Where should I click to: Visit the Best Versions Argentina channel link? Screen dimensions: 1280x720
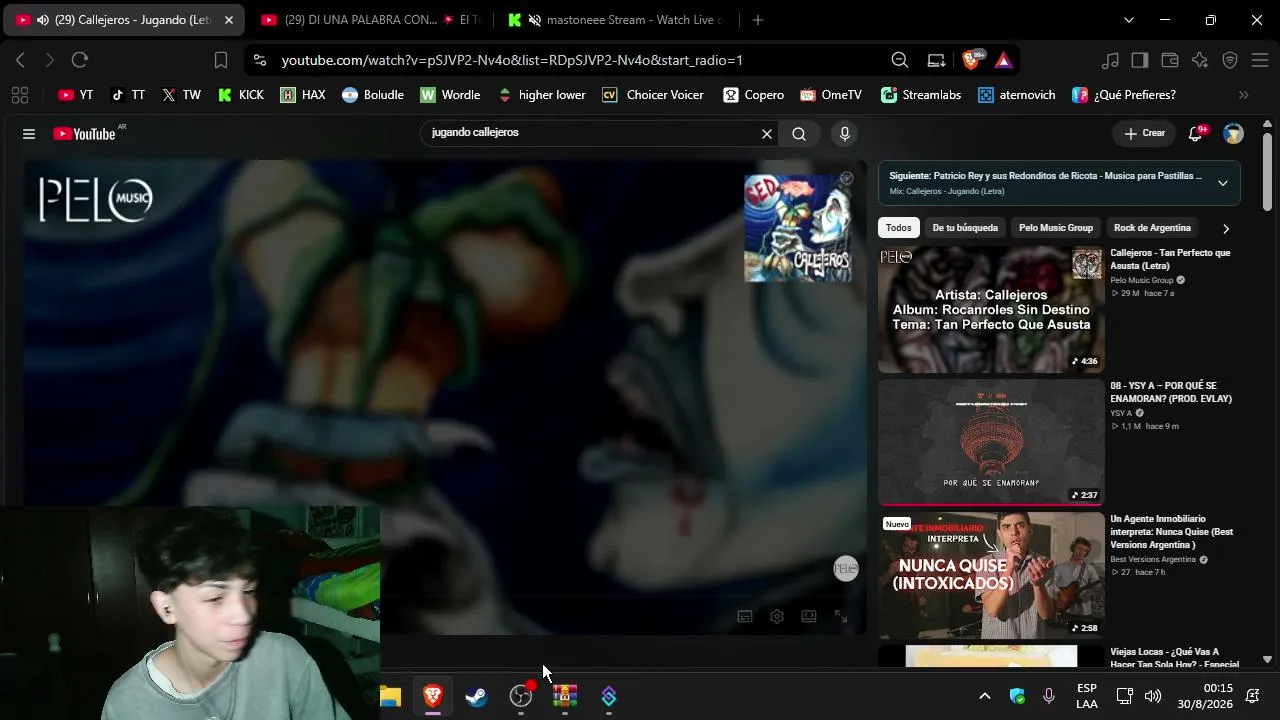coord(1153,559)
